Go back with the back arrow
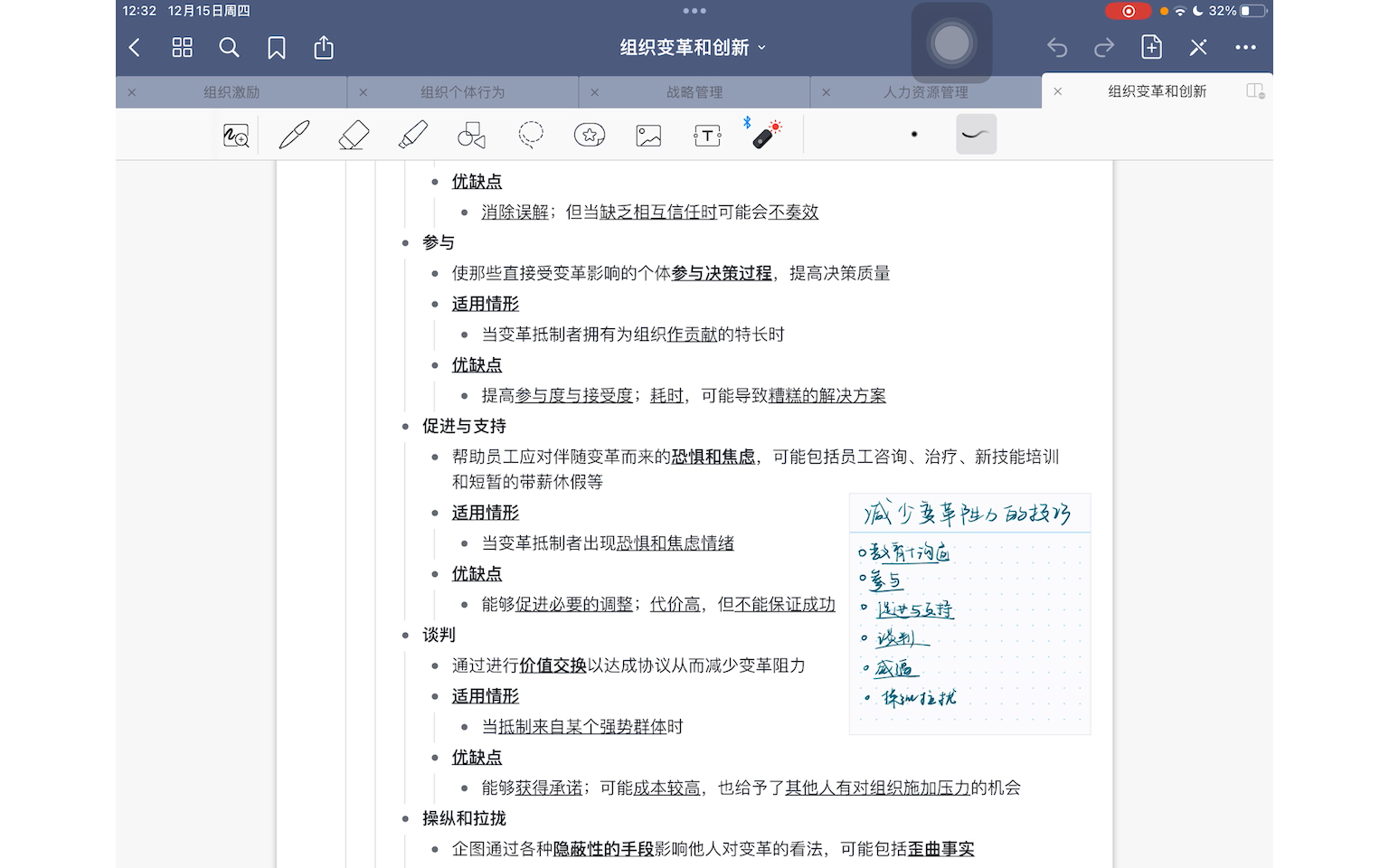 click(135, 47)
